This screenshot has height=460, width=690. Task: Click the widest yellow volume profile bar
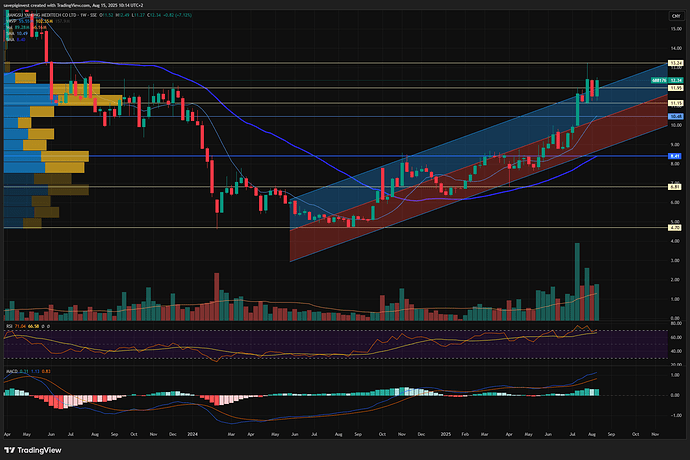pos(90,100)
